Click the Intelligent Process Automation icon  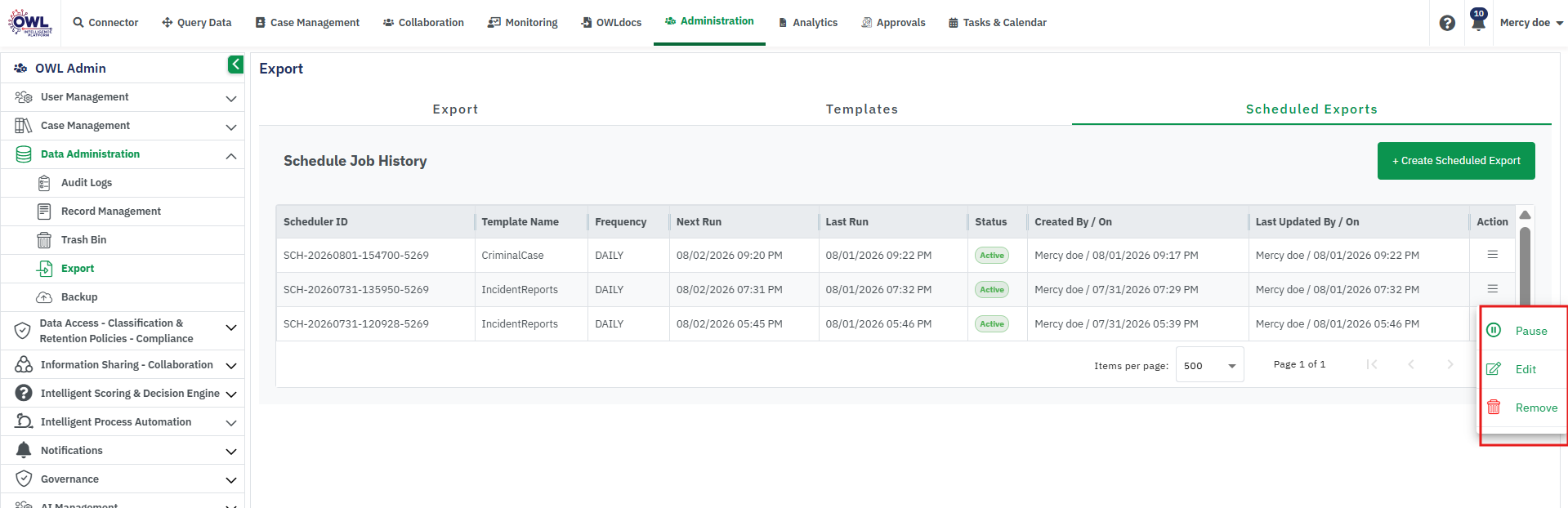point(24,421)
